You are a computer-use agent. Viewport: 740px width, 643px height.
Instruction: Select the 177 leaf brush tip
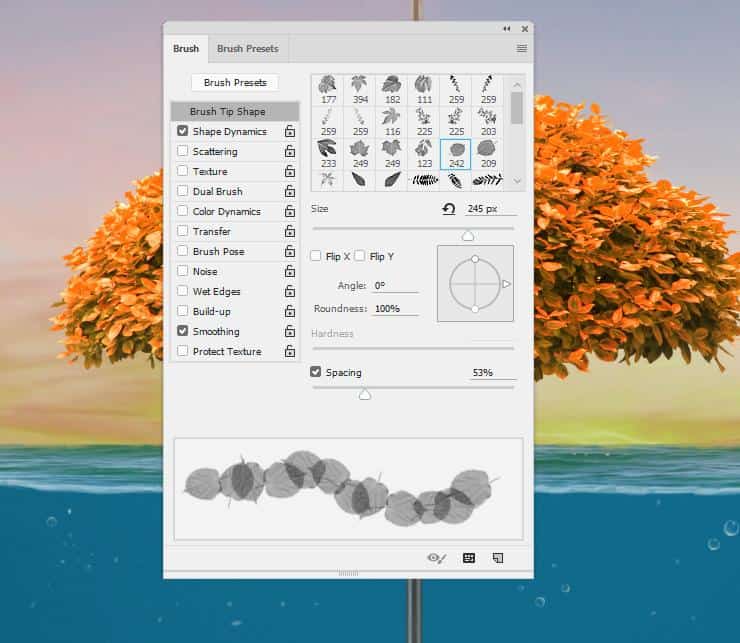tap(328, 90)
